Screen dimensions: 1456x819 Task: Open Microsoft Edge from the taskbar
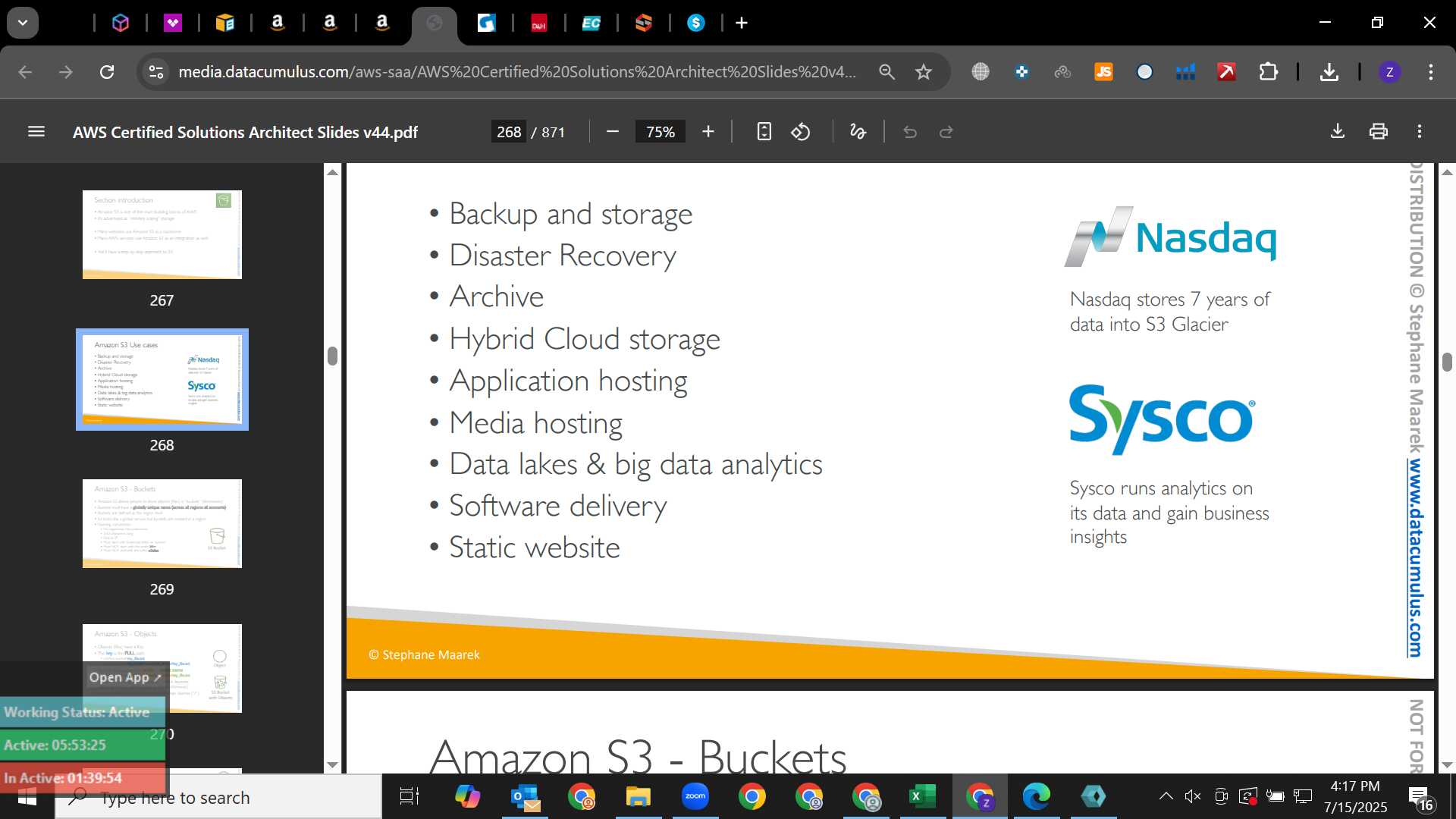[1037, 796]
